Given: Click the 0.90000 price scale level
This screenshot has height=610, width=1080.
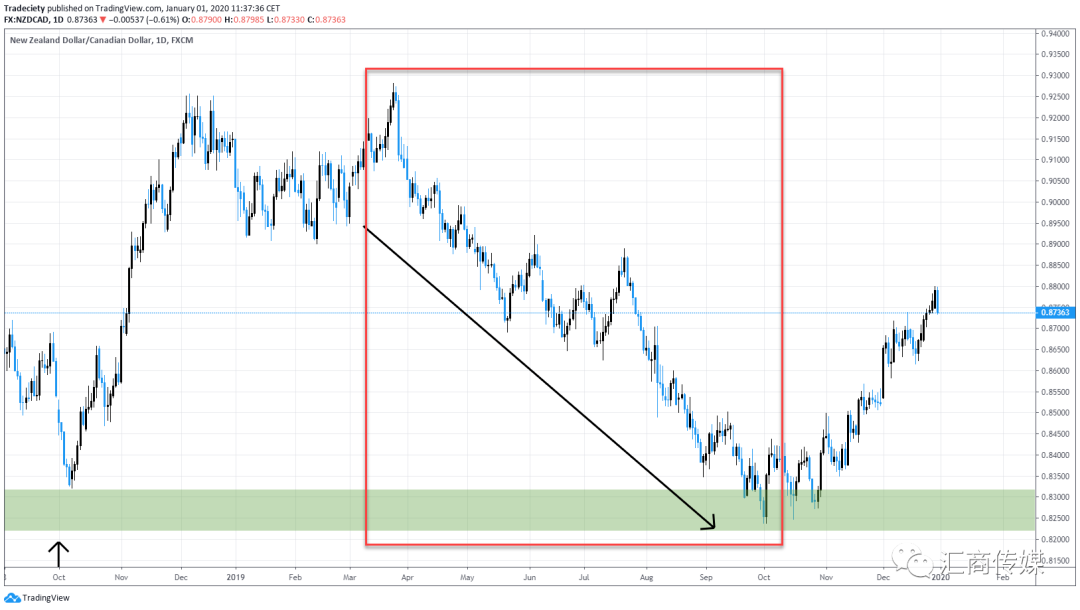Looking at the screenshot, I should click(x=1055, y=202).
